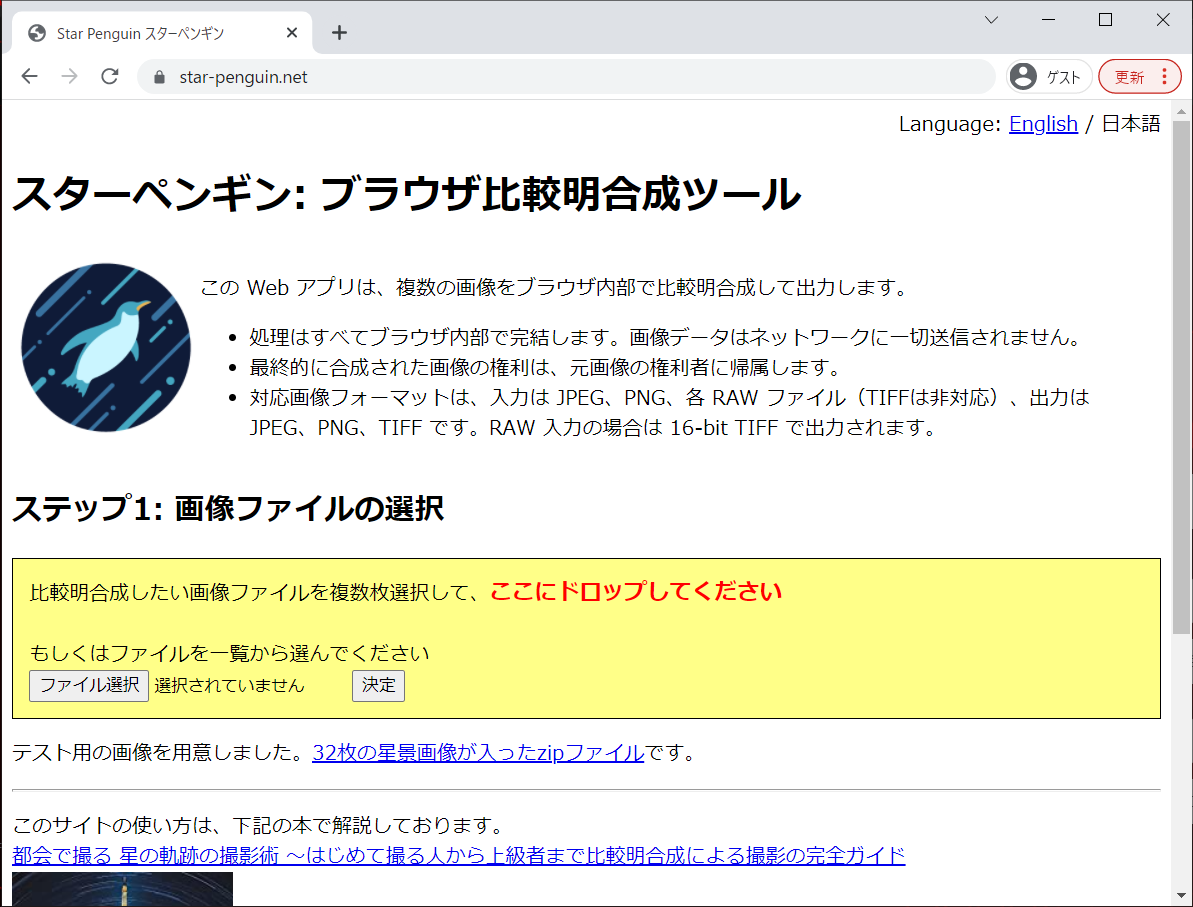This screenshot has width=1193, height=907.
Task: Close the Star Penguin tab
Action: 292,33
